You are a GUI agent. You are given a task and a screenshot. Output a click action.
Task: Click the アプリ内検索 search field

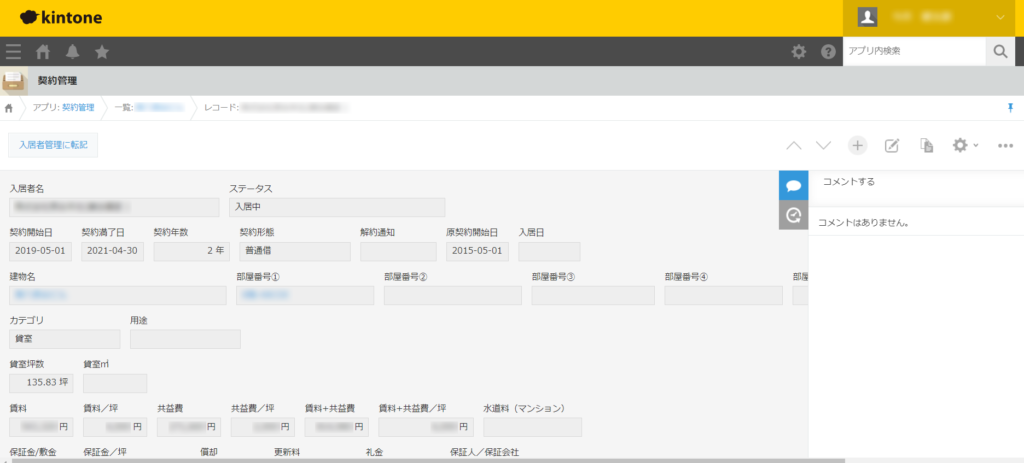click(912, 52)
